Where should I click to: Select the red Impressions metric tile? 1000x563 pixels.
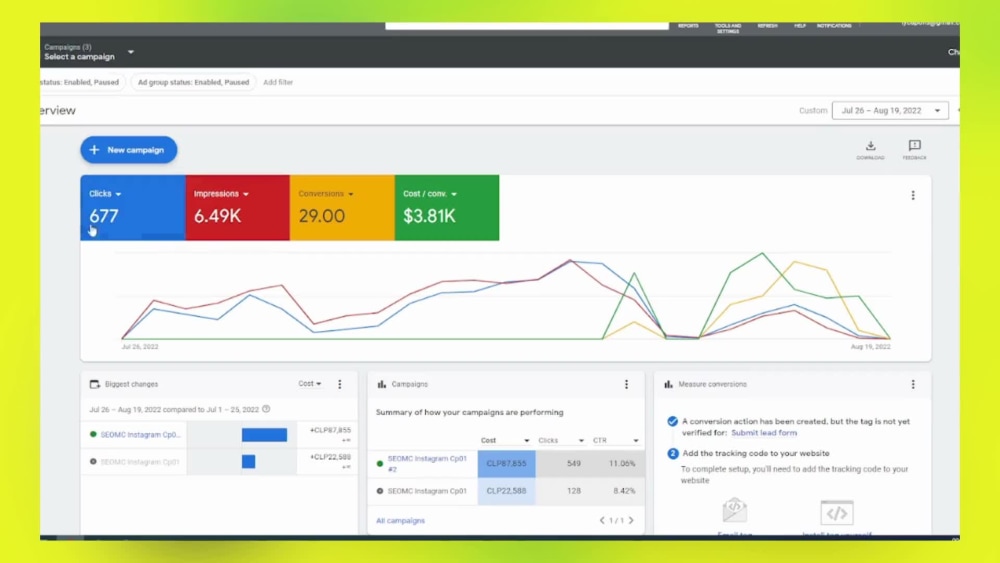(x=237, y=208)
